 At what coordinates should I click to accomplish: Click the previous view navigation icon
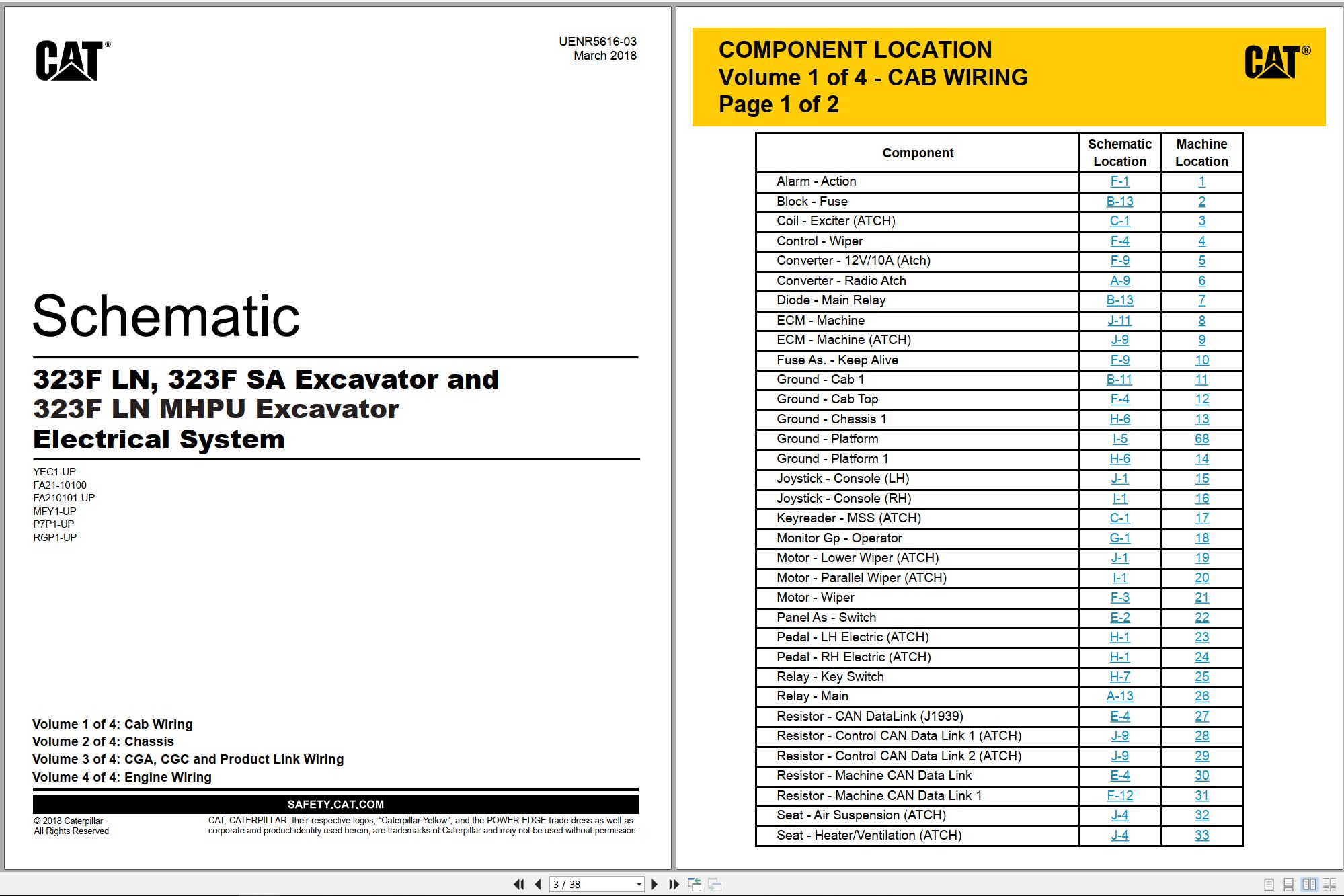coord(695,885)
